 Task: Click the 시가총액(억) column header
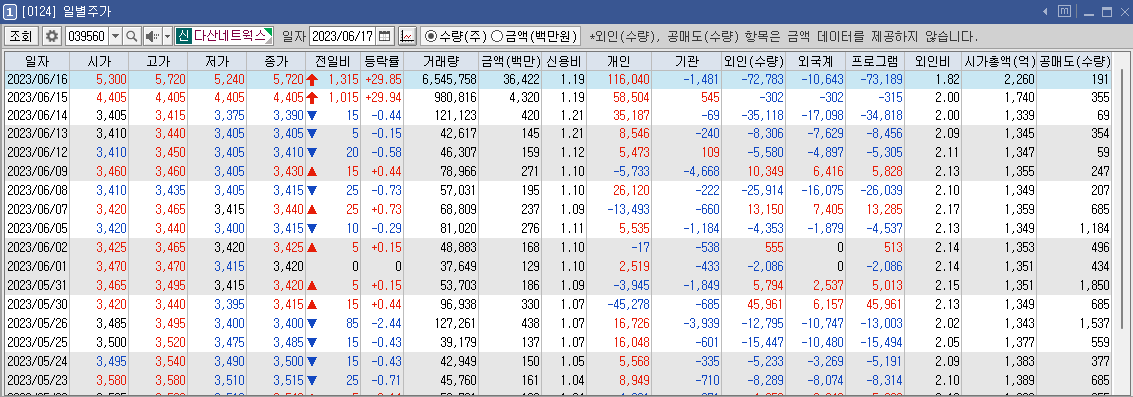(1000, 61)
